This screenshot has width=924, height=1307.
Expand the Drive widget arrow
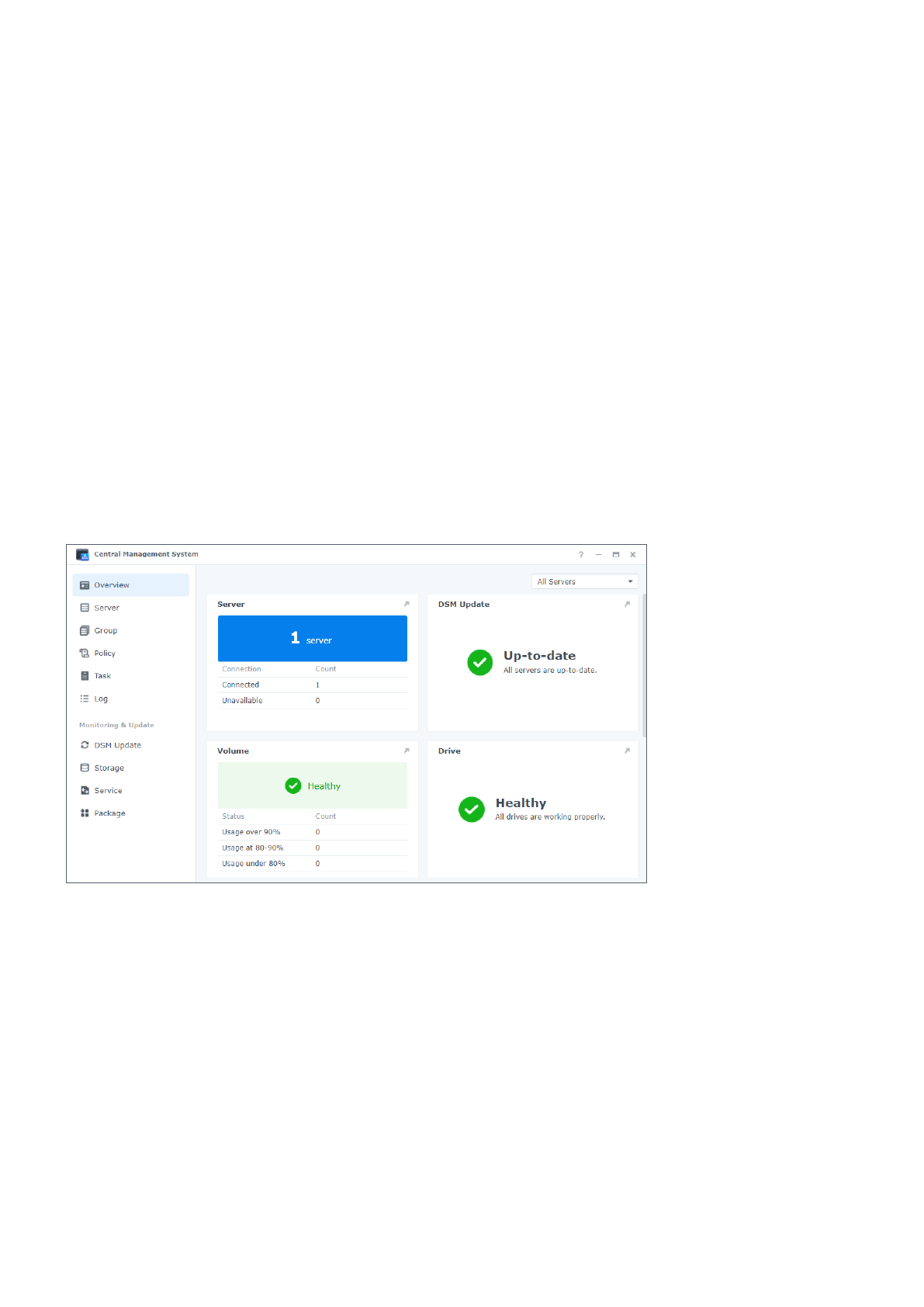627,751
